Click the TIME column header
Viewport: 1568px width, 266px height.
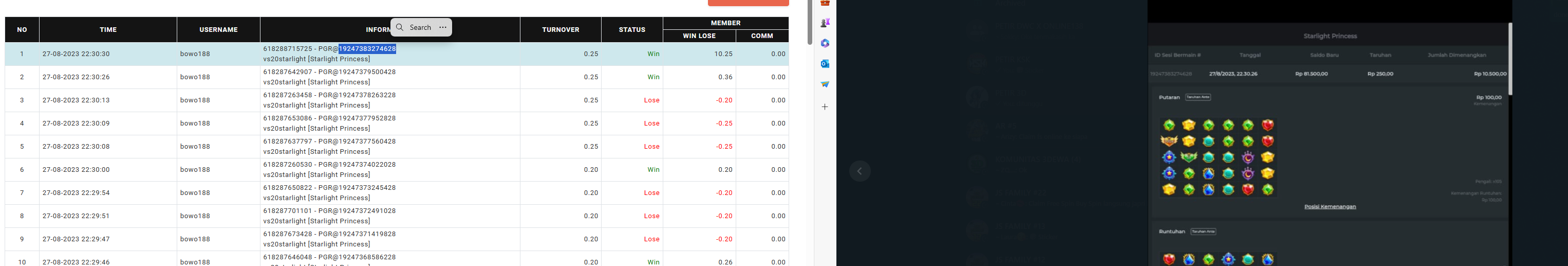108,29
